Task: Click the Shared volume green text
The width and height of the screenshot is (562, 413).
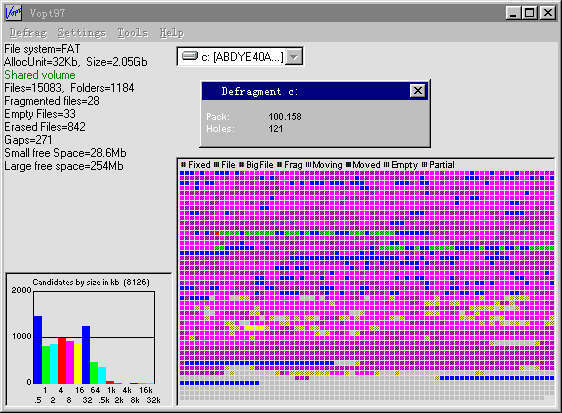Action: 40,75
